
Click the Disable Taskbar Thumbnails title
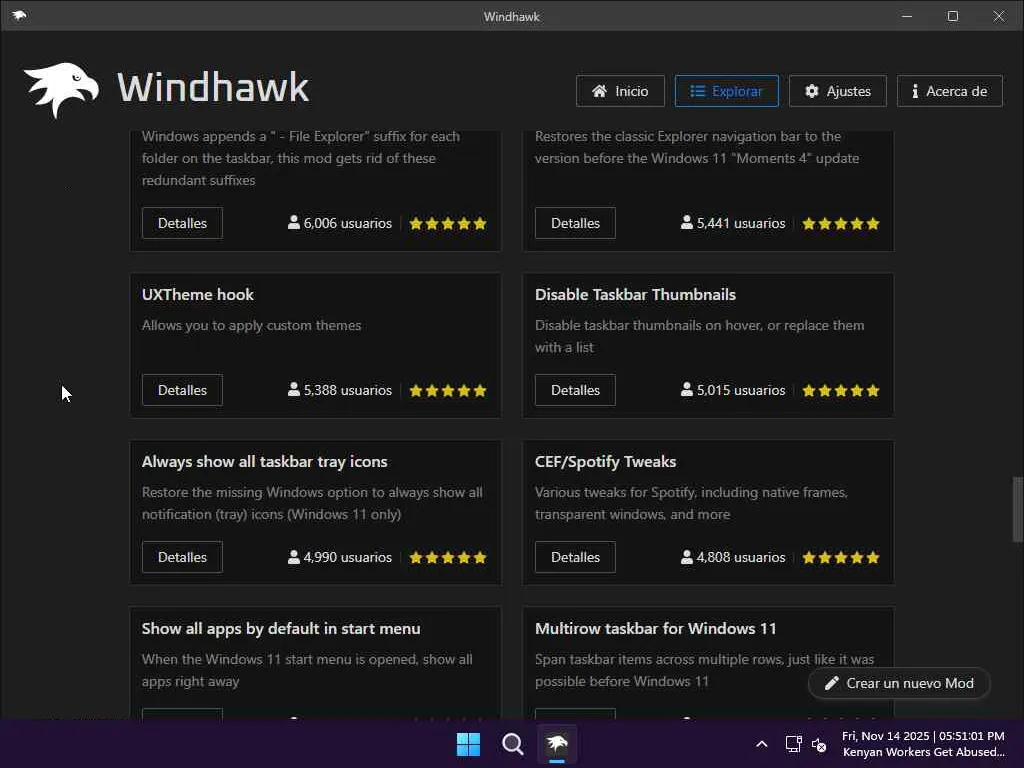(x=635, y=295)
